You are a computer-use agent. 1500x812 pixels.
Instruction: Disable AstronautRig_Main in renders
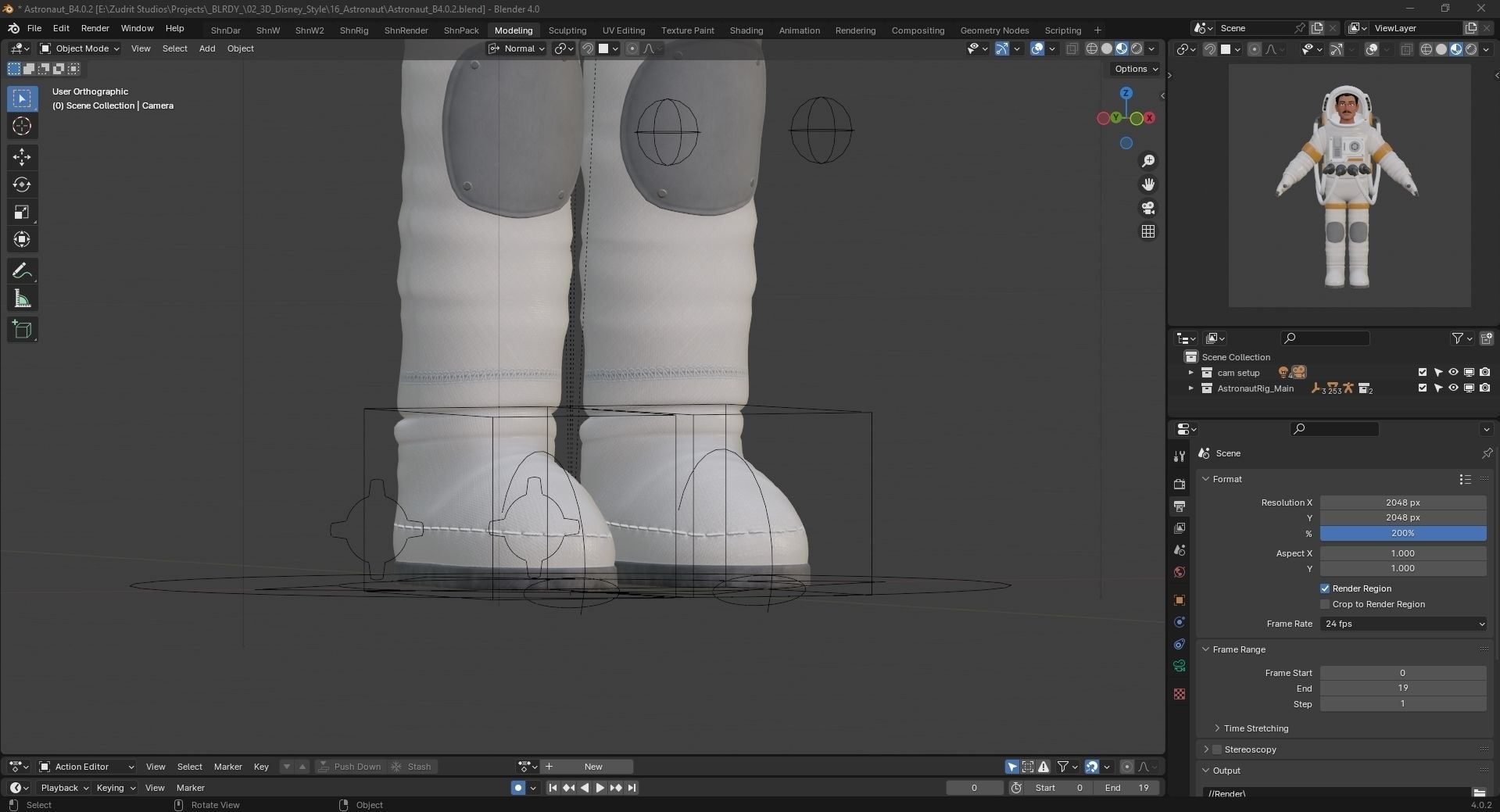pyautogui.click(x=1484, y=388)
